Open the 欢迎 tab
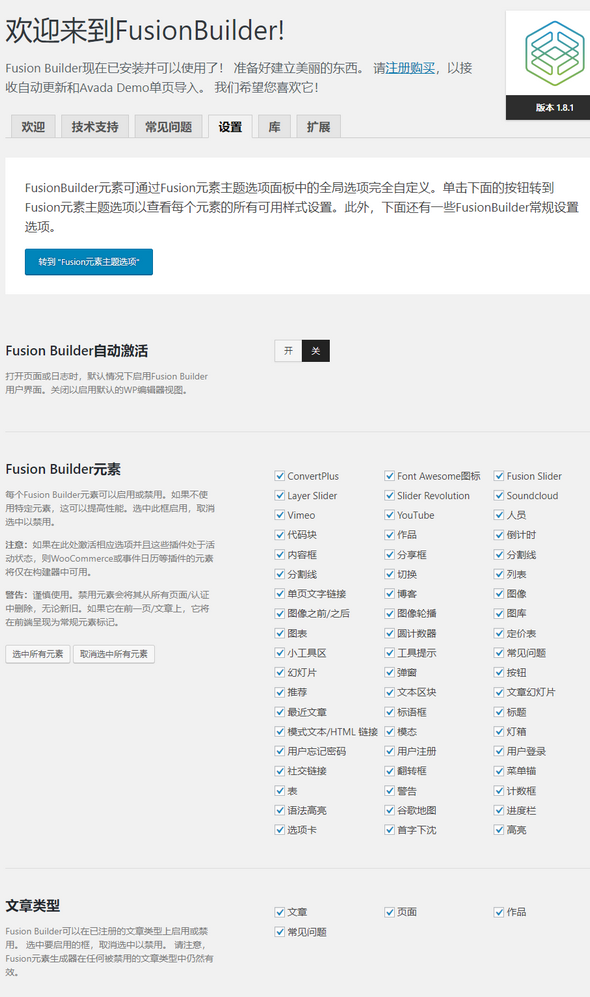This screenshot has width=590, height=997. (x=33, y=127)
